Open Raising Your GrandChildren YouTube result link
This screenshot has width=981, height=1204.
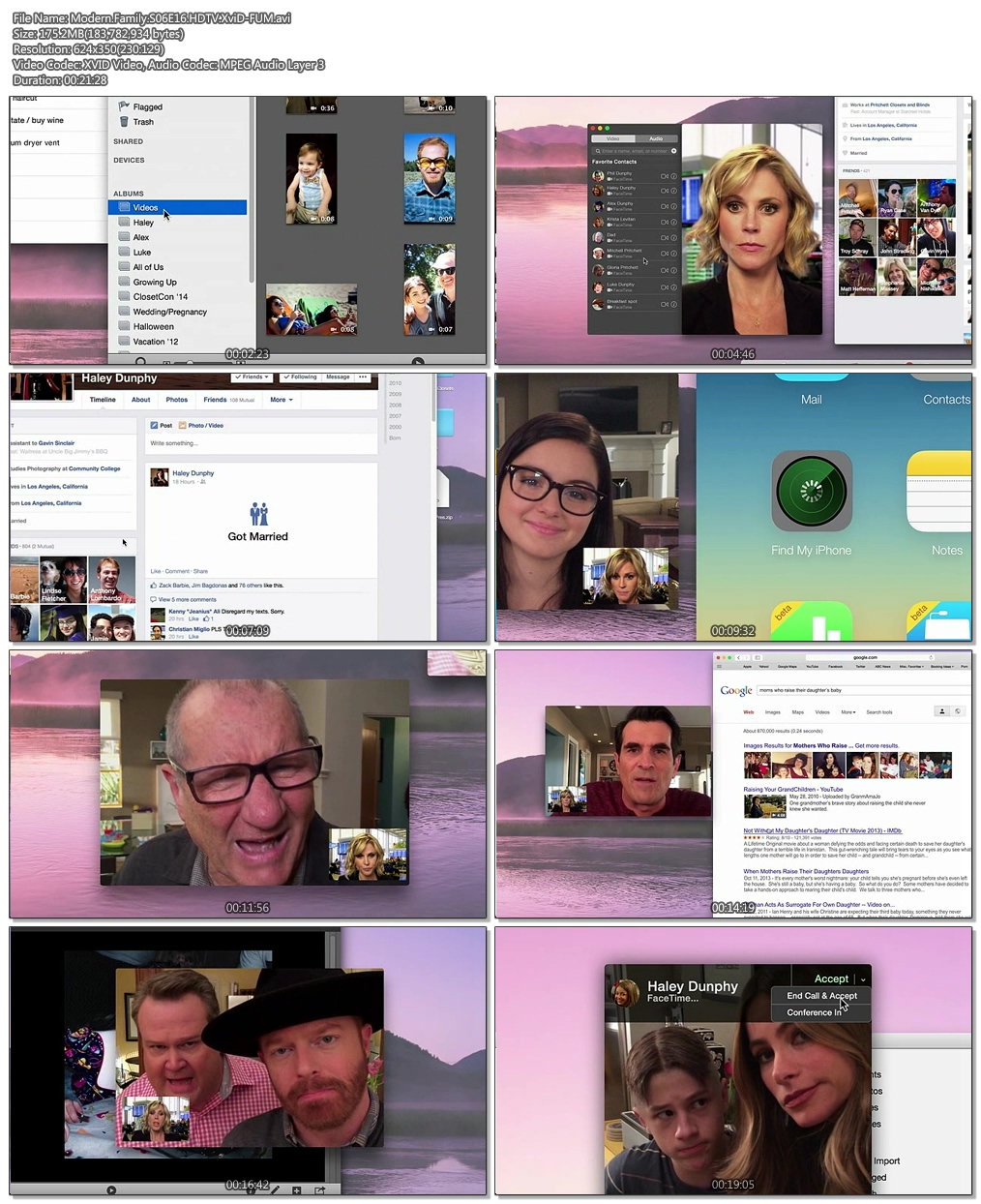[x=792, y=789]
